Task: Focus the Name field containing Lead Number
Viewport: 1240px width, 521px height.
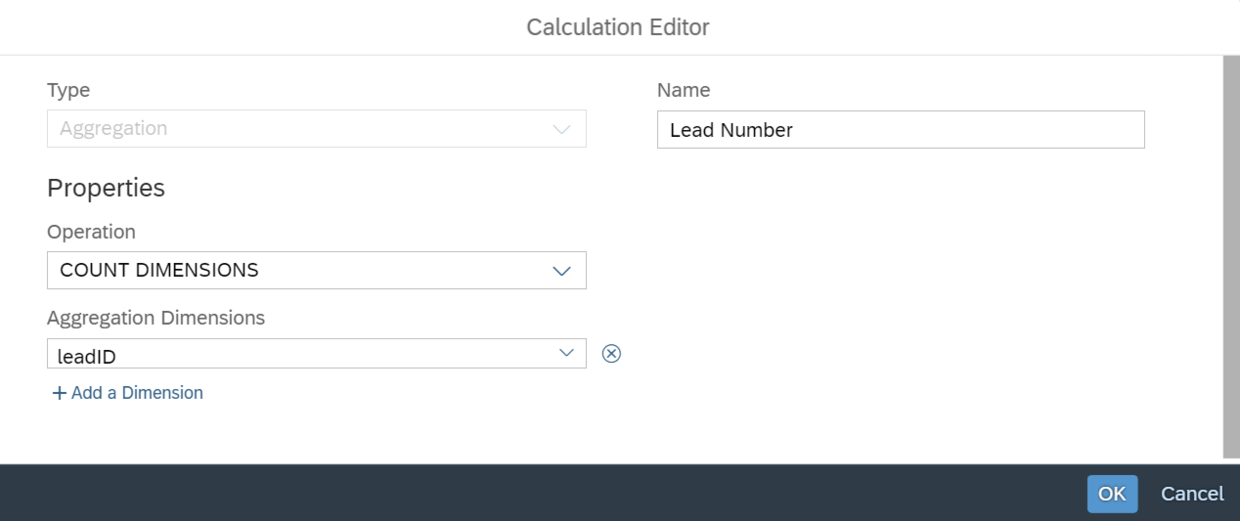Action: point(900,130)
